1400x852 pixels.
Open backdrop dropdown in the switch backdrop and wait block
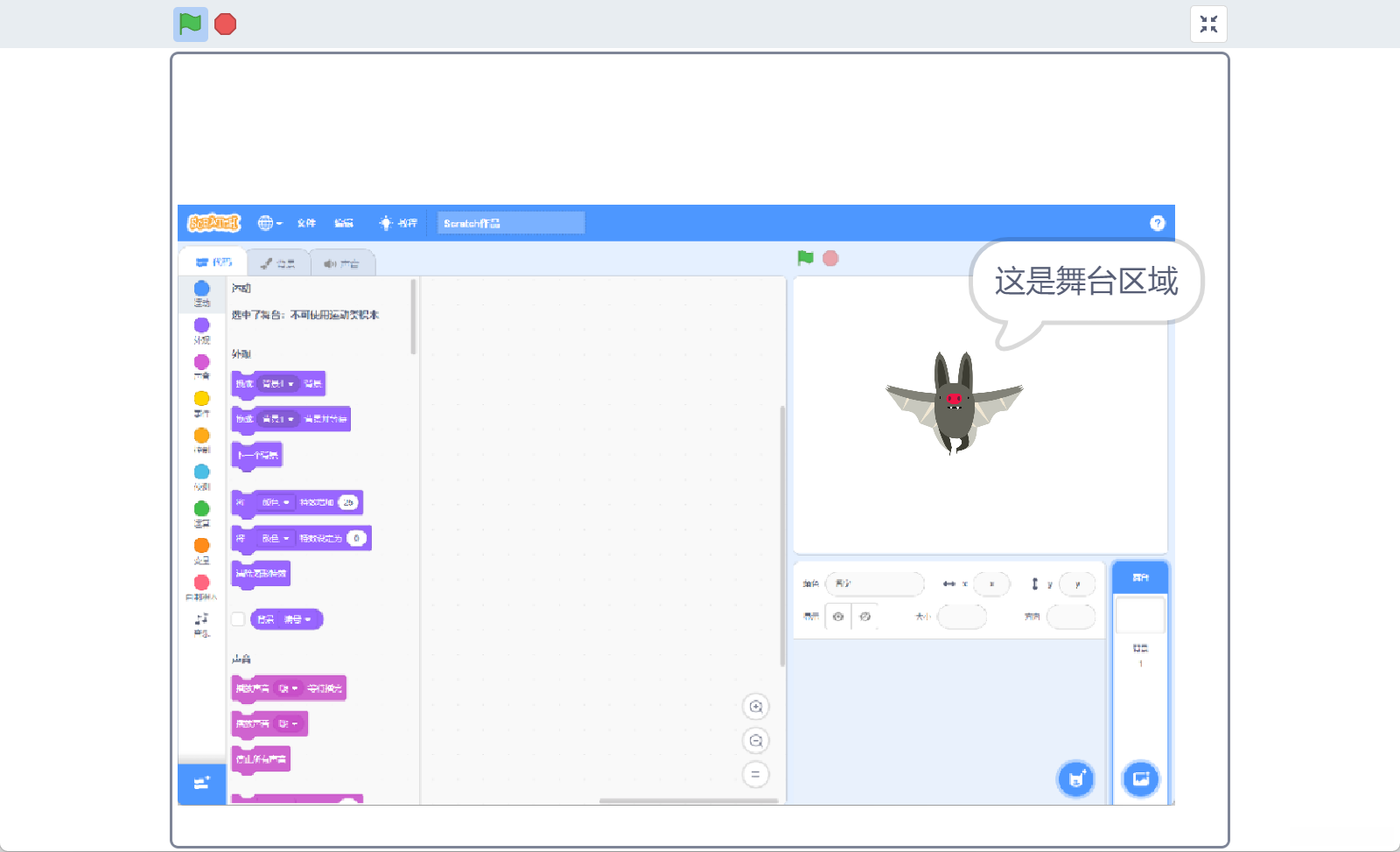pos(278,419)
